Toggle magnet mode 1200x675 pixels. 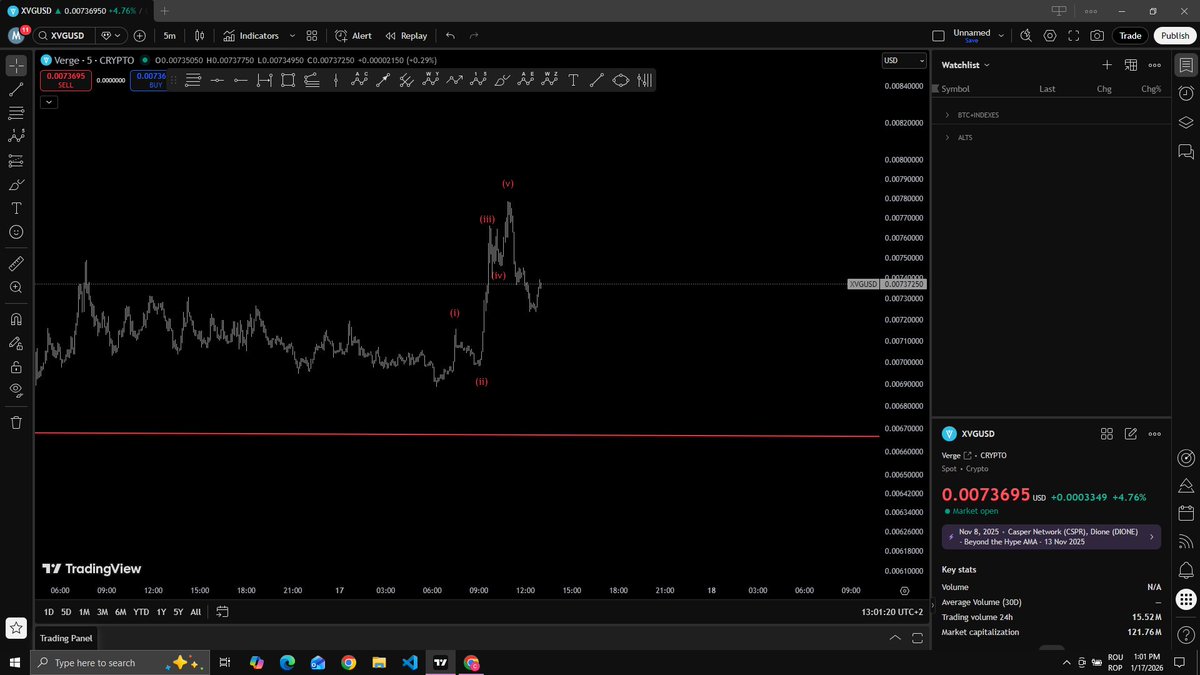click(x=16, y=320)
